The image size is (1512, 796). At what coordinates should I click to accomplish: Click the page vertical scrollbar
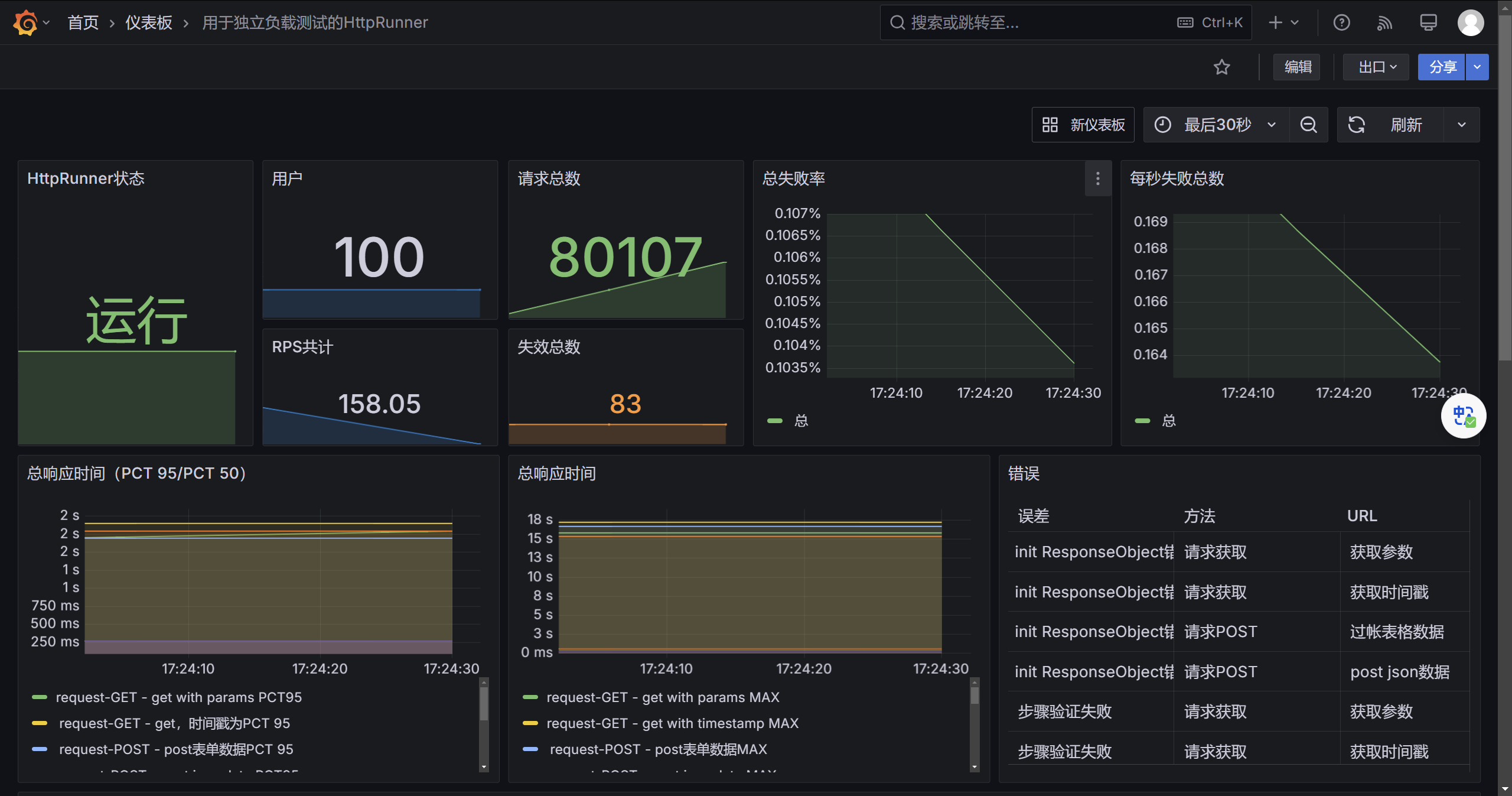[1505, 189]
